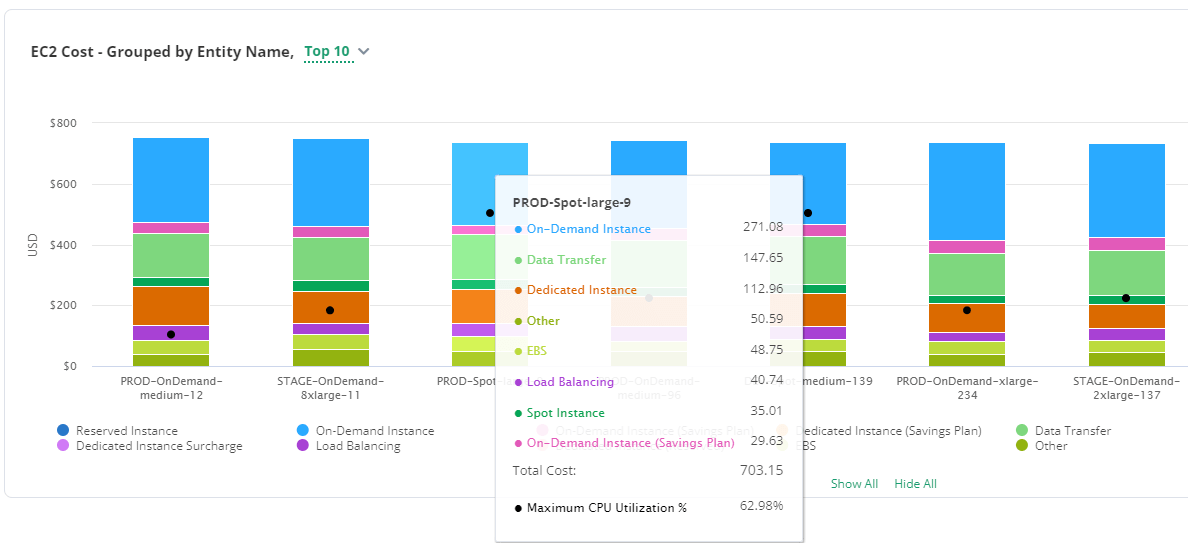1188x543 pixels.
Task: Click On-Demand Instance row in the tooltip
Action: 648,229
